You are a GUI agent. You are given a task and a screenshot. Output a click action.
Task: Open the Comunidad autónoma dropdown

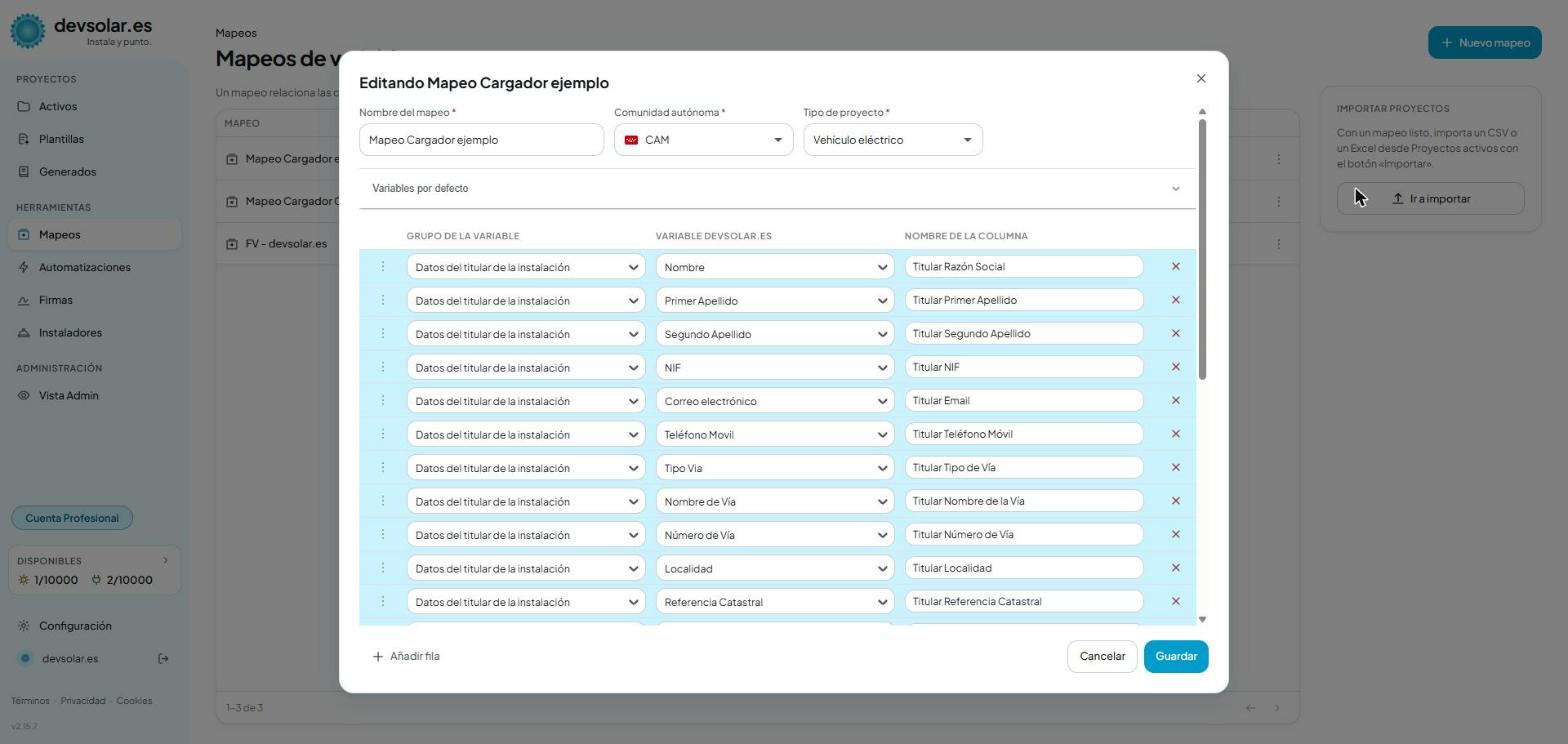[x=704, y=140]
